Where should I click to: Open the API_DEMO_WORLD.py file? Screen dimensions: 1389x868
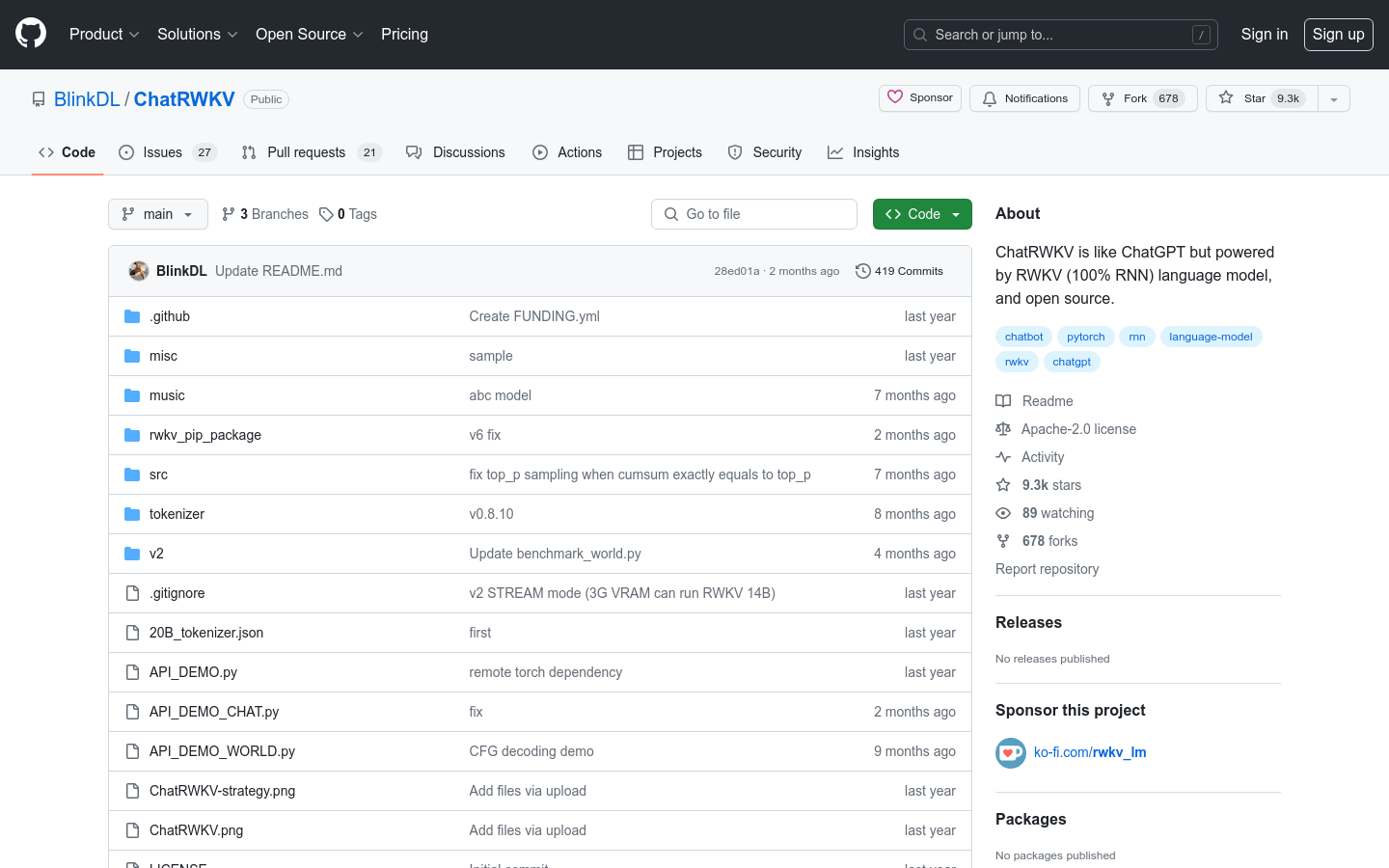pyautogui.click(x=222, y=751)
